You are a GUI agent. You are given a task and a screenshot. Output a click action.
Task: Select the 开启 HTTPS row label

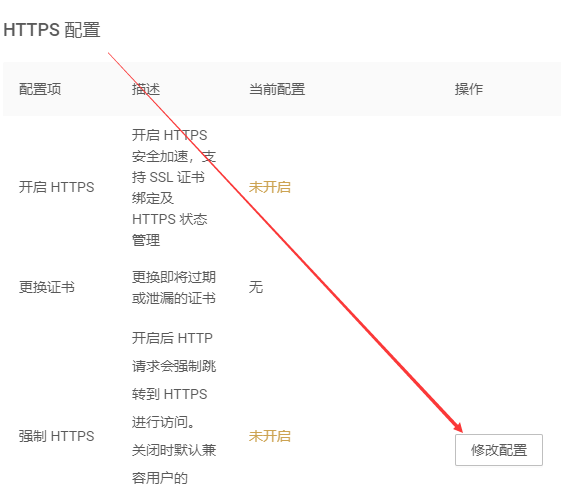pyautogui.click(x=57, y=187)
